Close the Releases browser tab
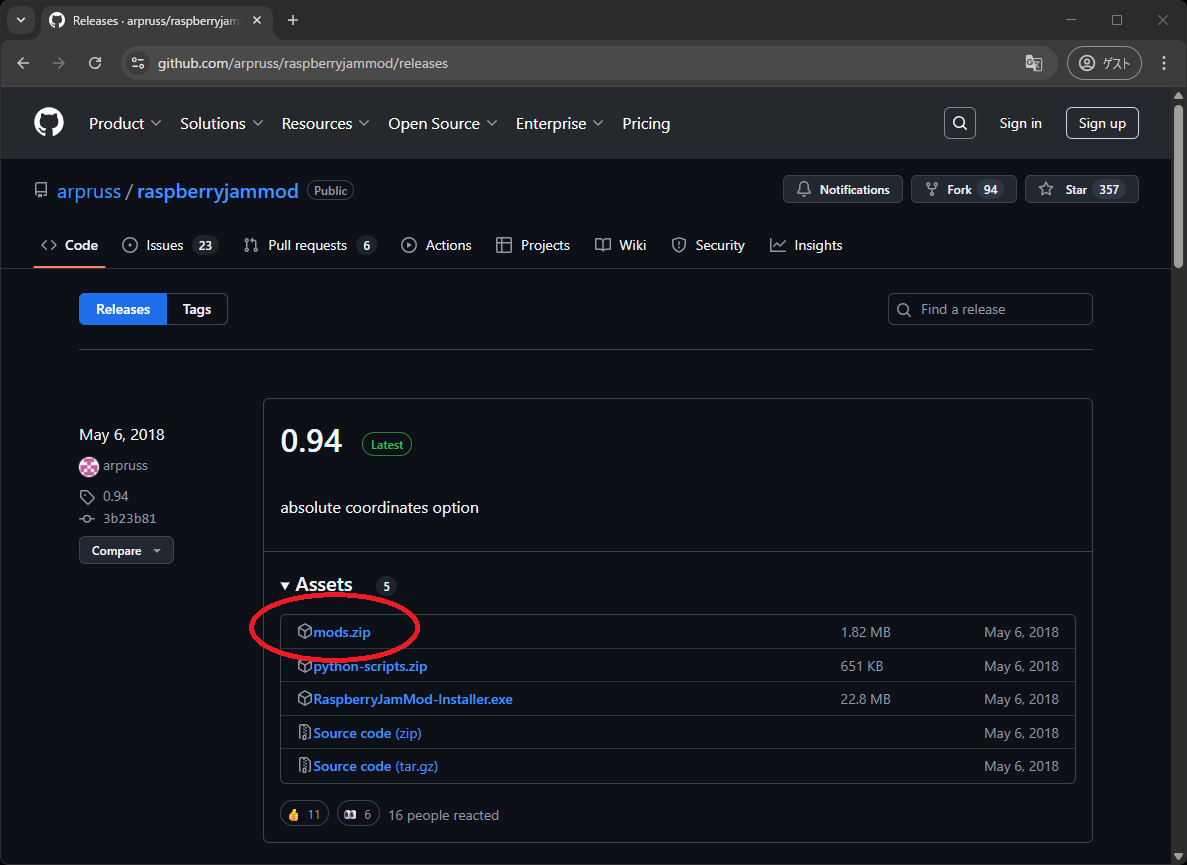The height and width of the screenshot is (865, 1187). point(257,20)
